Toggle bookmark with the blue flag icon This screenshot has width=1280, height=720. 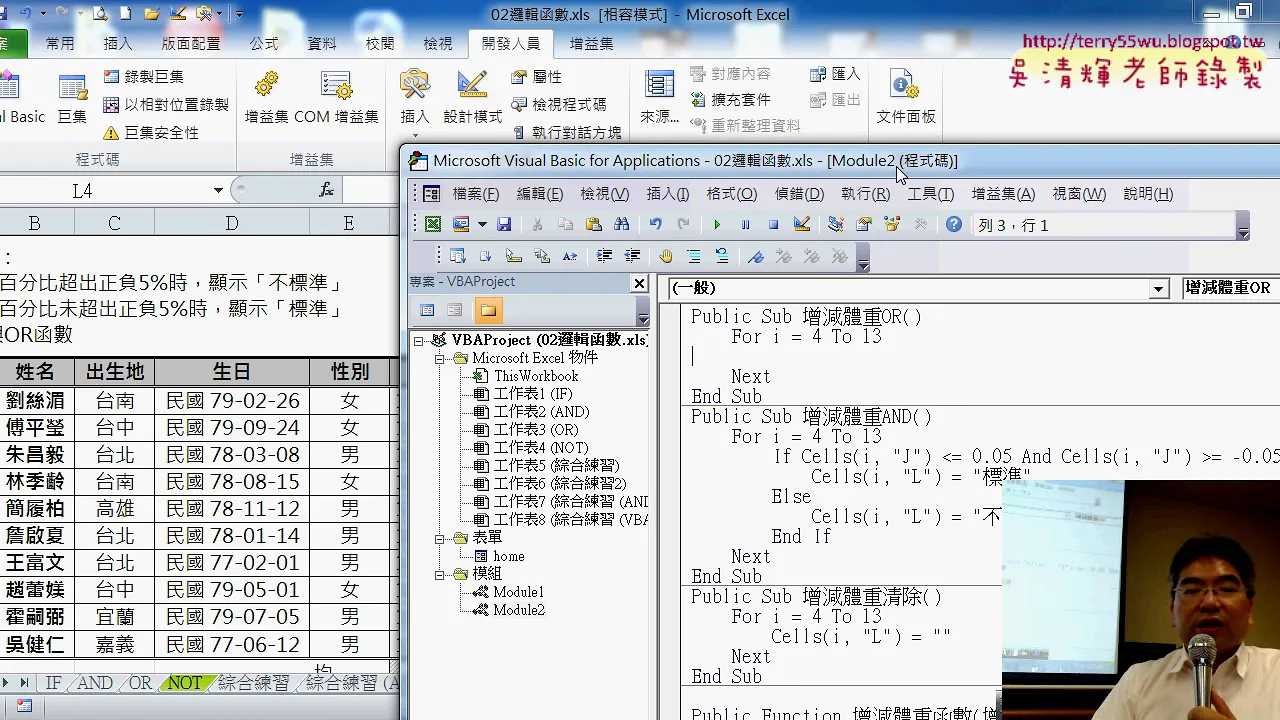tap(756, 257)
